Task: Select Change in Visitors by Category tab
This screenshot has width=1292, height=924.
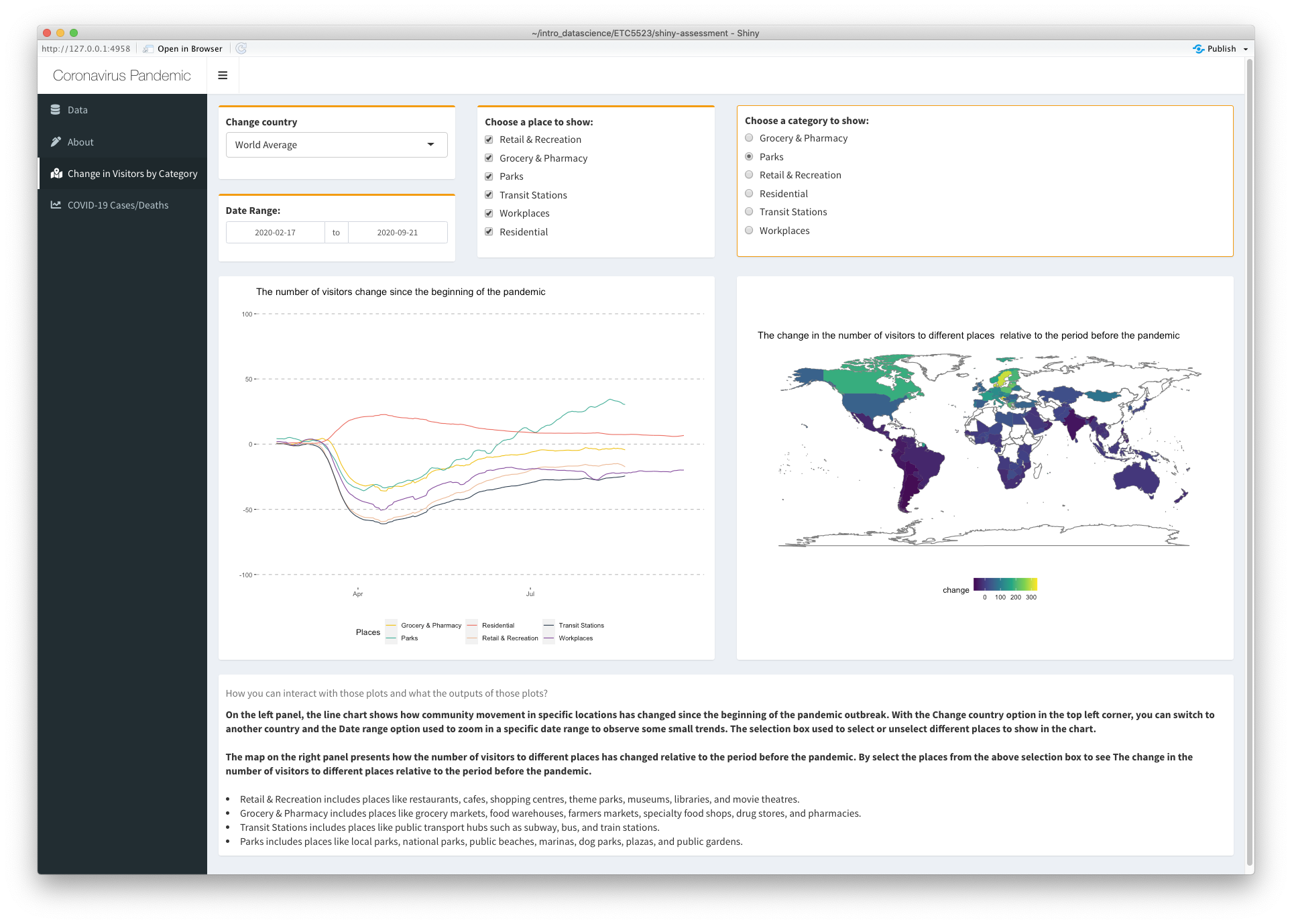Action: click(x=122, y=174)
